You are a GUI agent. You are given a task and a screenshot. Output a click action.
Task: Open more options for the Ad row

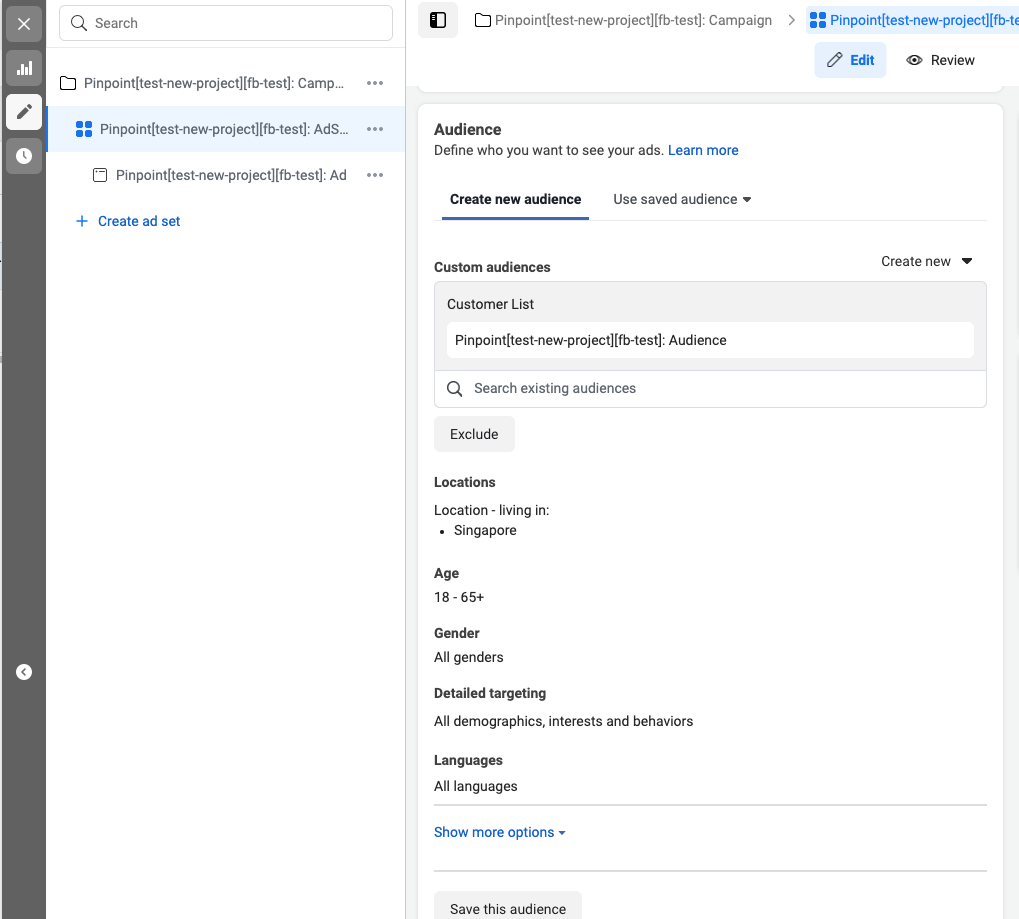[375, 175]
